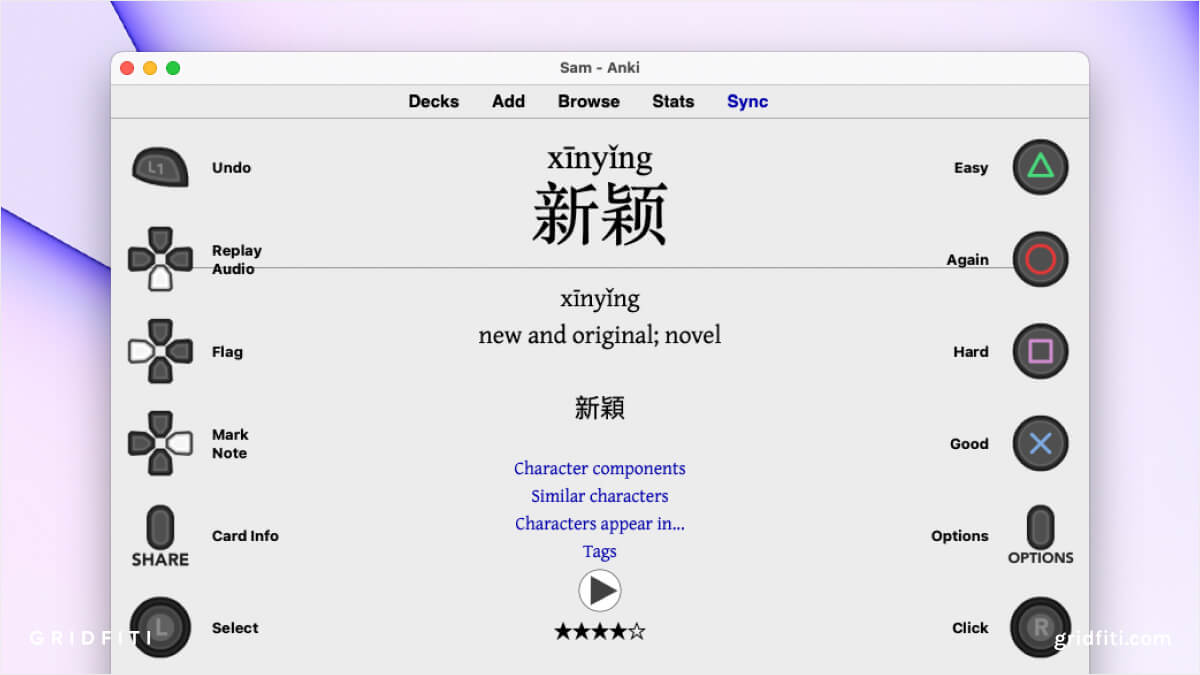The width and height of the screenshot is (1200, 675).
Task: Open the Characters appear in... link
Action: point(600,523)
